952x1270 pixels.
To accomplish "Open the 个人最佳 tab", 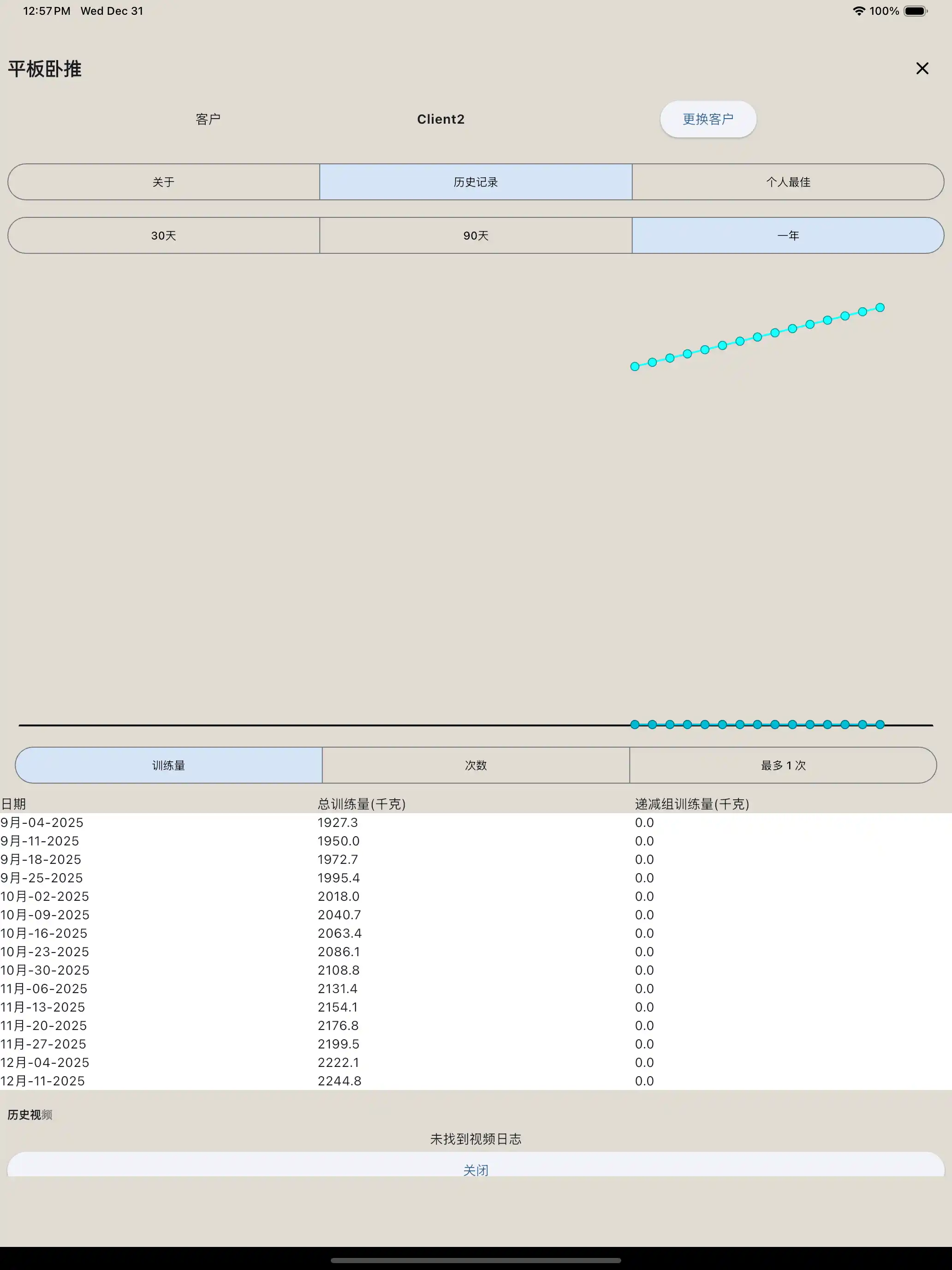I will click(x=788, y=182).
